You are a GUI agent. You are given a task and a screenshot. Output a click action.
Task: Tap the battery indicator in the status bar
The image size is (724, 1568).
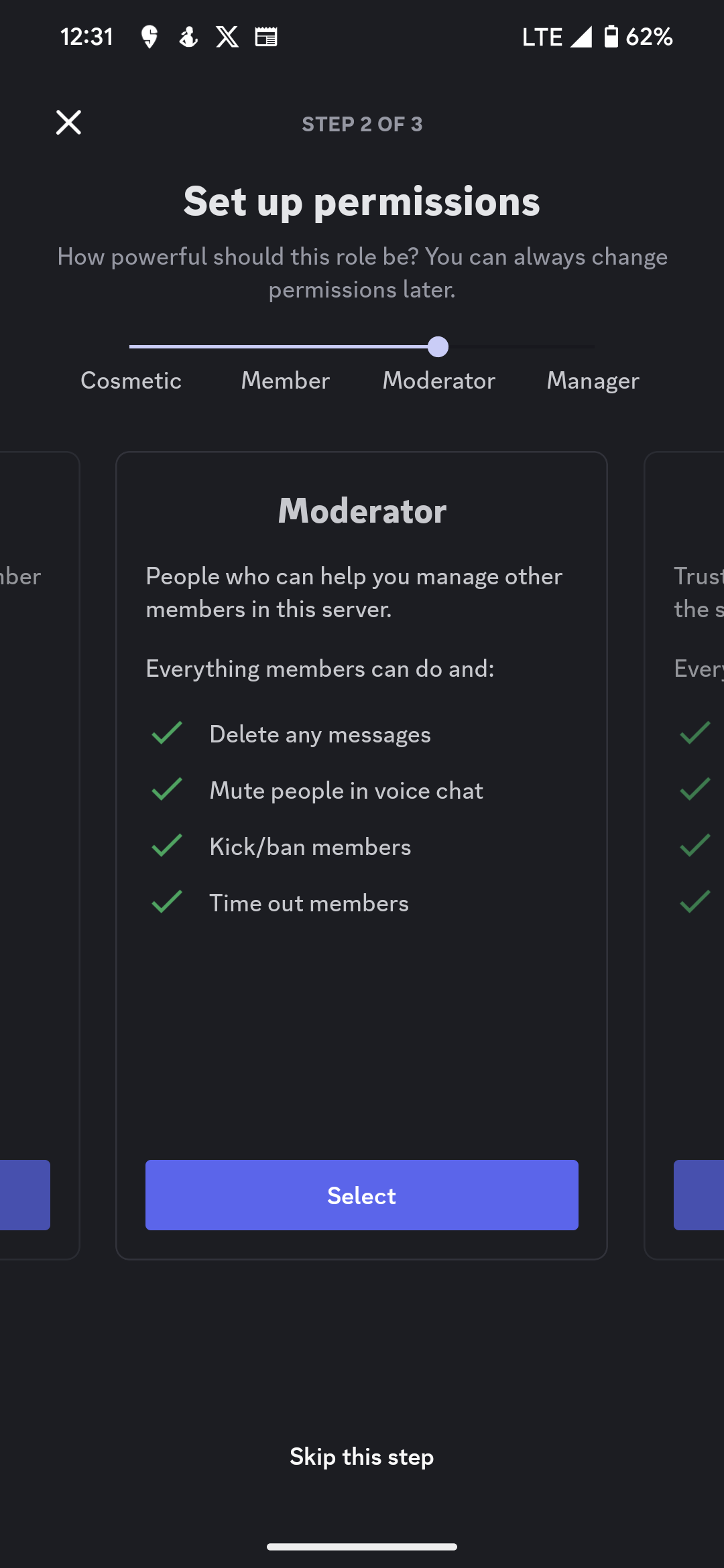611,37
